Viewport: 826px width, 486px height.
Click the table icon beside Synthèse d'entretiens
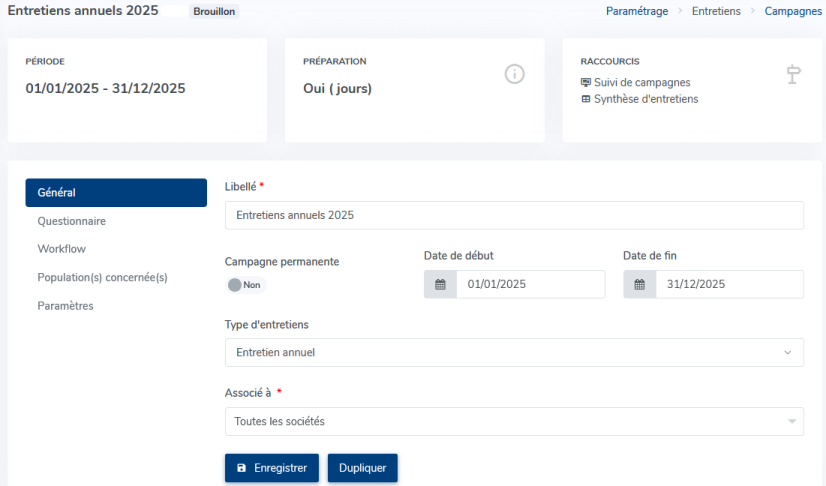[x=586, y=99]
